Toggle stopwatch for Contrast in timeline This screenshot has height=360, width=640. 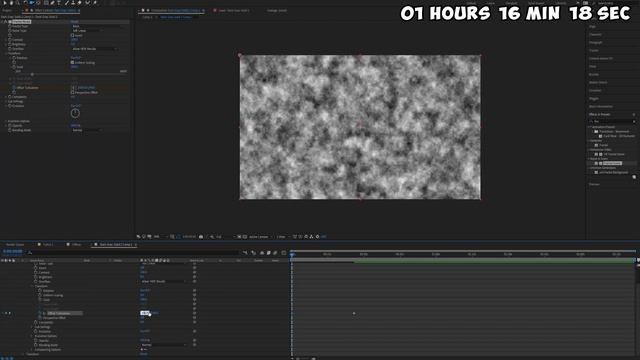[36, 273]
